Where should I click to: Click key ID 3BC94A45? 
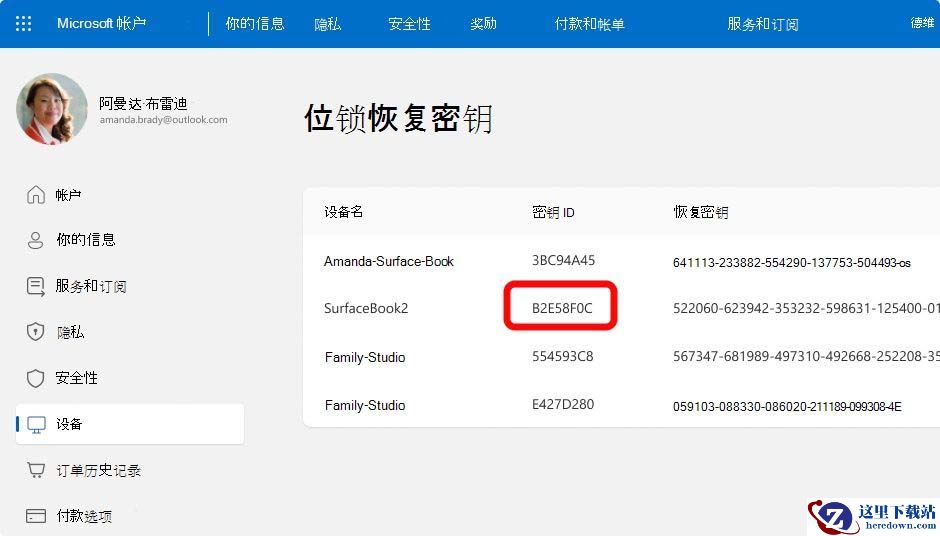click(x=564, y=260)
